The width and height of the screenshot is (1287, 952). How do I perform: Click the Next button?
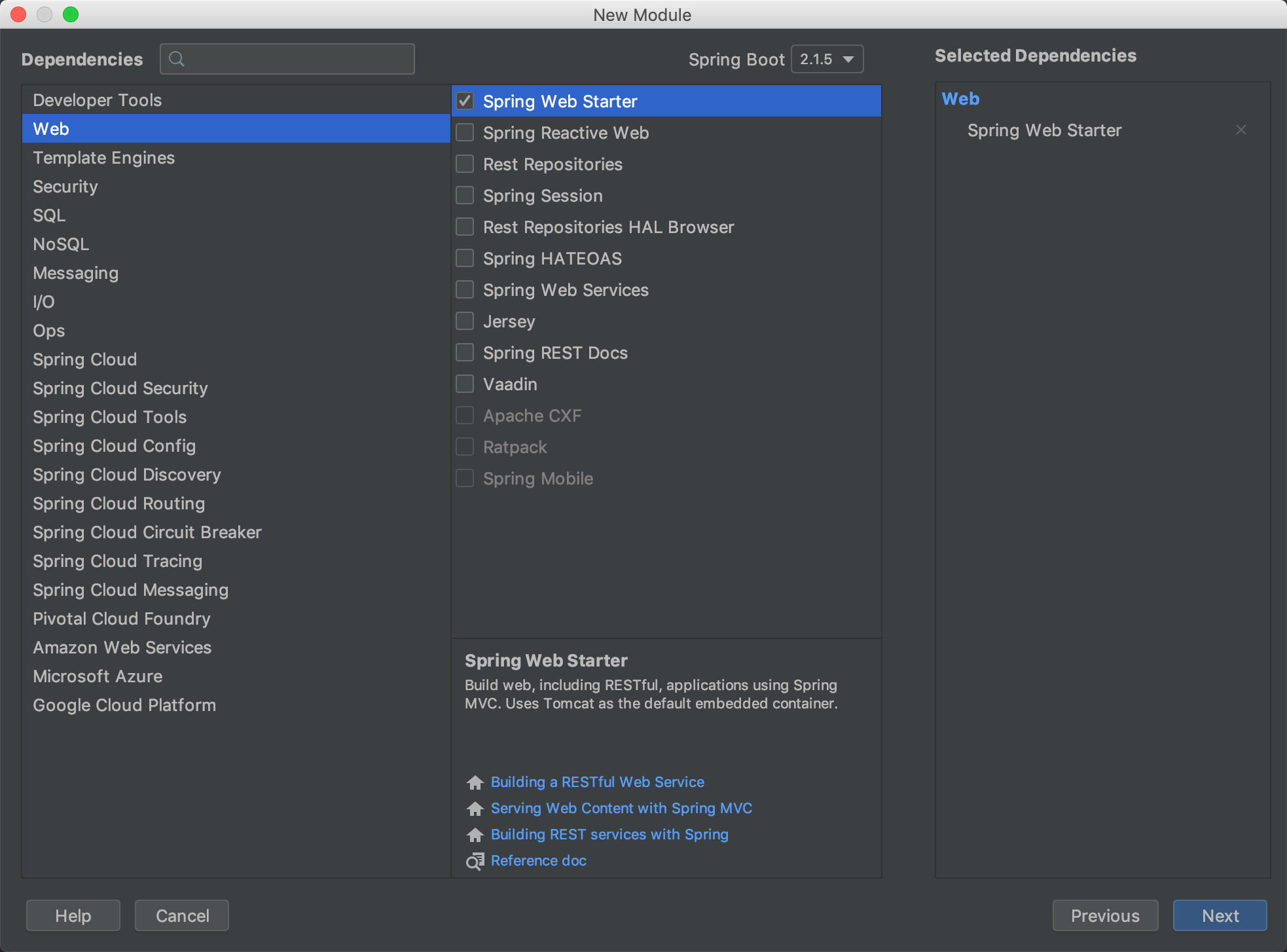(1220, 915)
